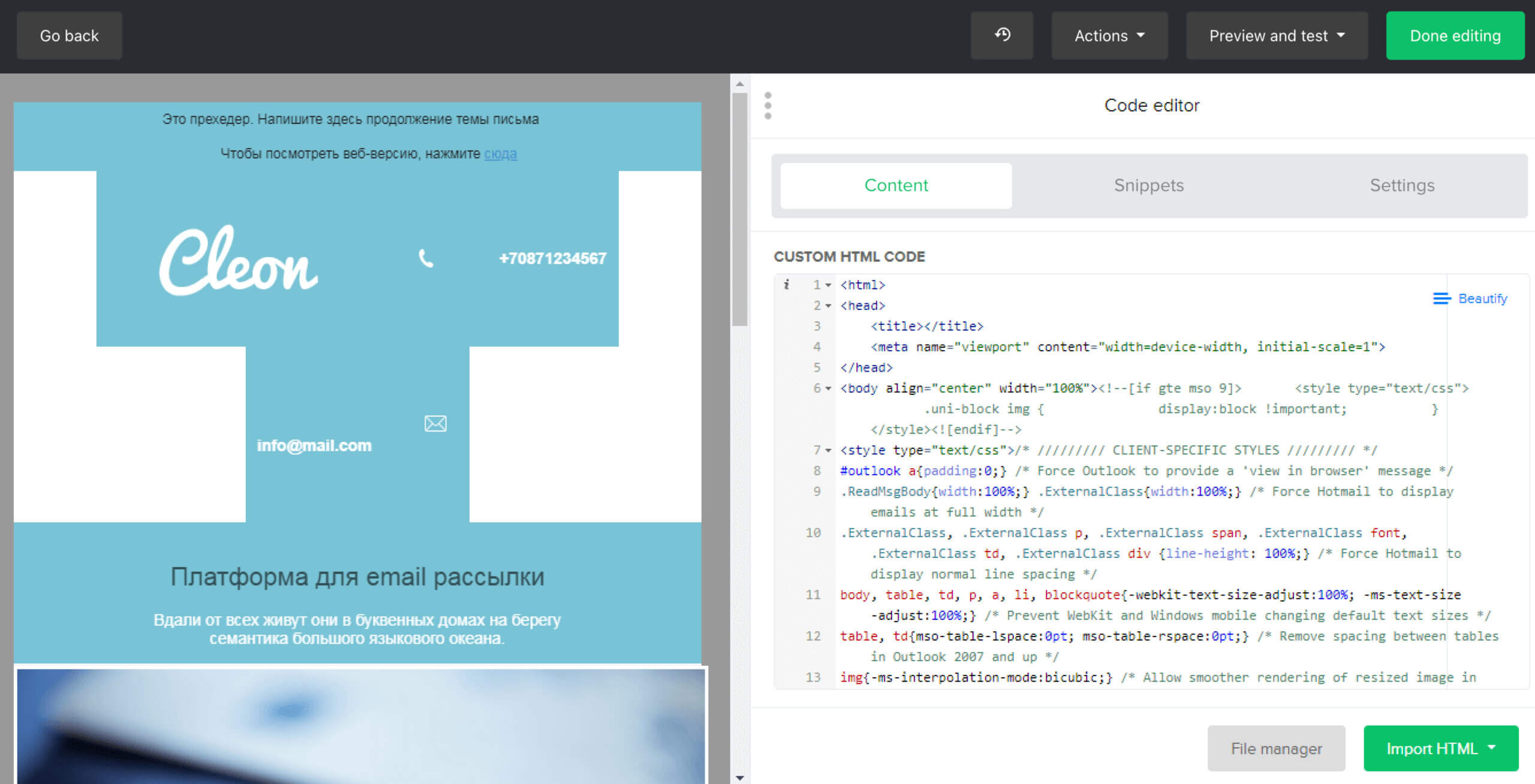
Task: Click the Beautify link
Action: tap(1482, 298)
